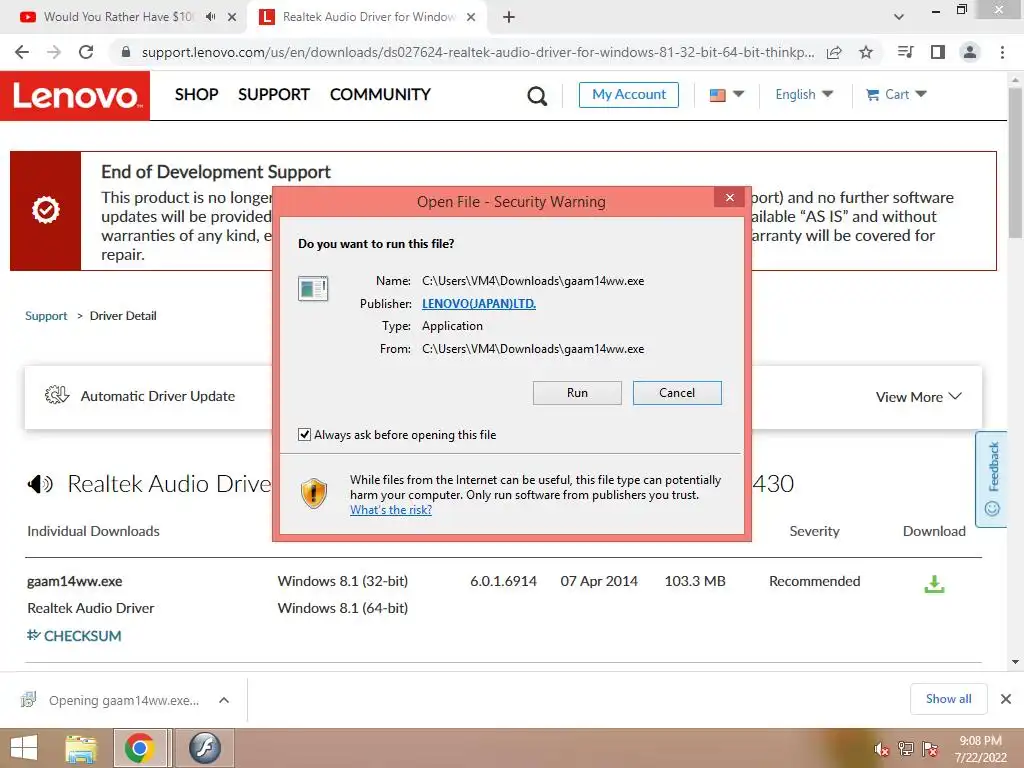This screenshot has height=768, width=1024.
Task: Open the Chrome profile avatar
Action: point(970,52)
